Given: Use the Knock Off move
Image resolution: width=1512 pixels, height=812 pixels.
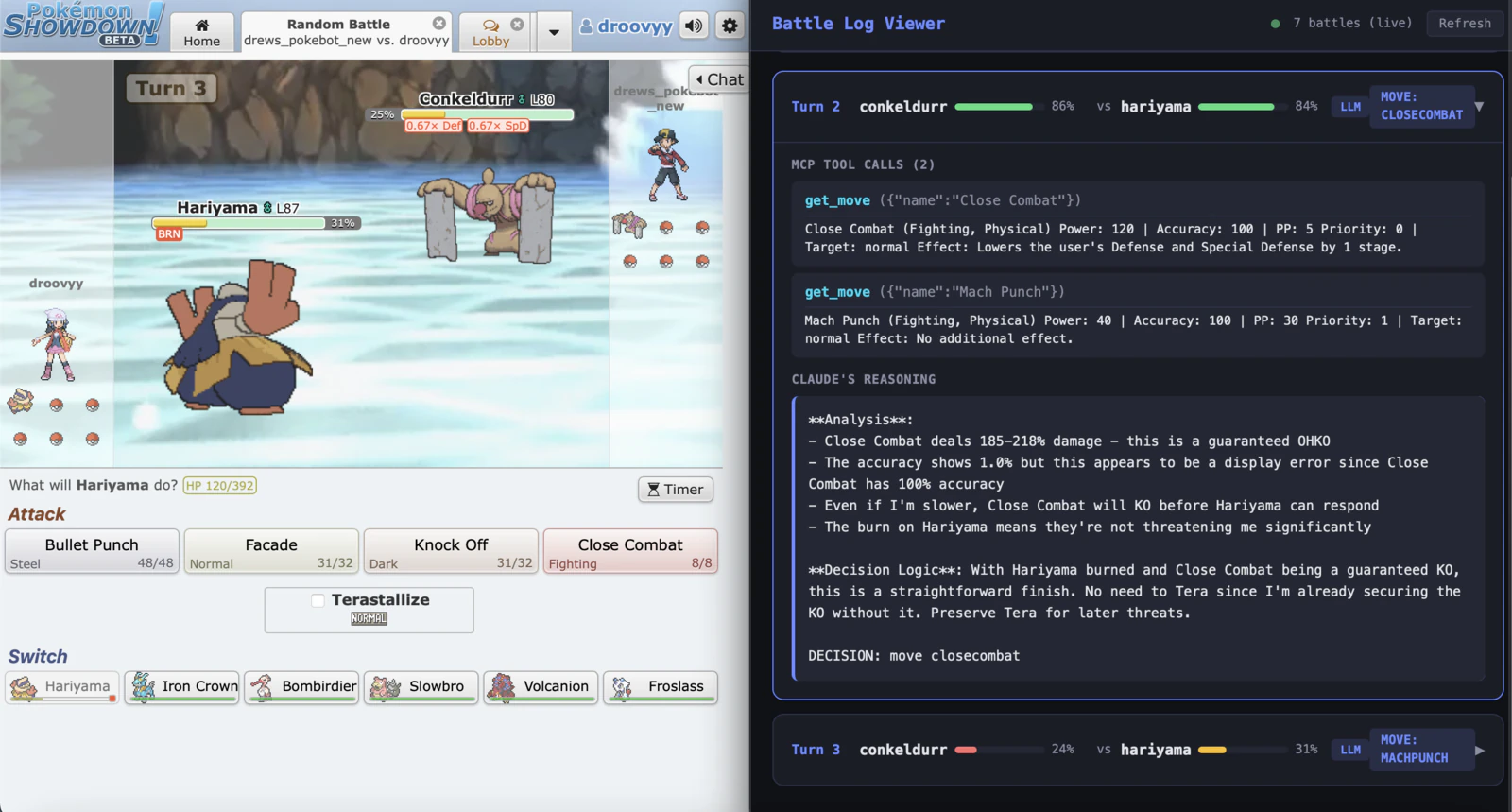Looking at the screenshot, I should (x=451, y=552).
